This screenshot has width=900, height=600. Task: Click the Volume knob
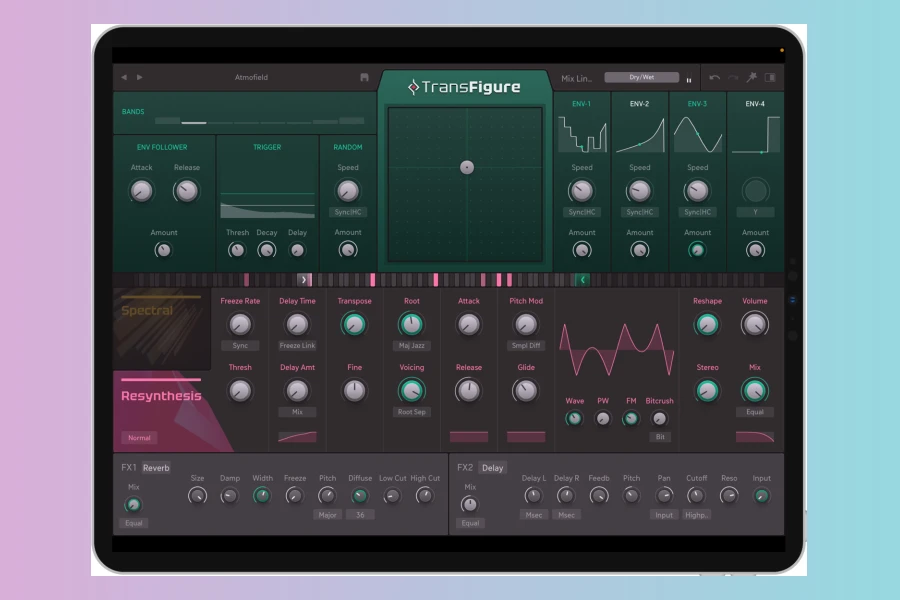(755, 324)
